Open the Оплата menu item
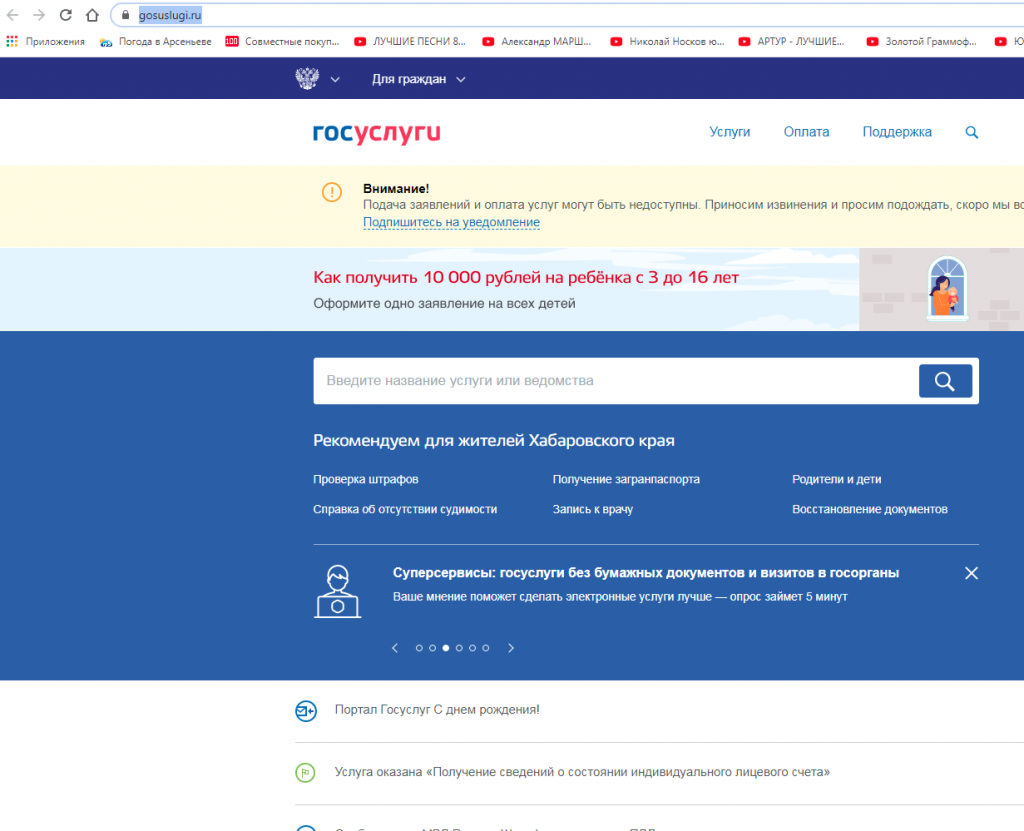Screen dimensions: 1024x831 [806, 132]
